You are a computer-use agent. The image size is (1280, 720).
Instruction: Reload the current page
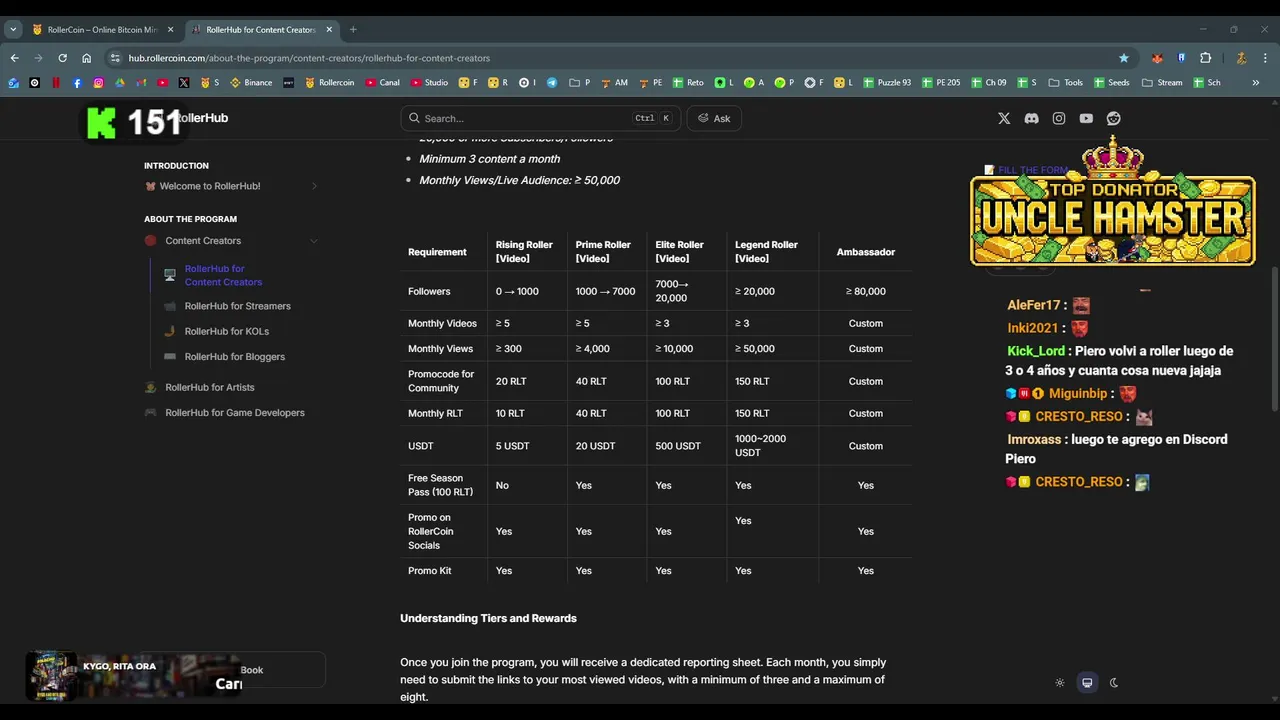point(62,58)
